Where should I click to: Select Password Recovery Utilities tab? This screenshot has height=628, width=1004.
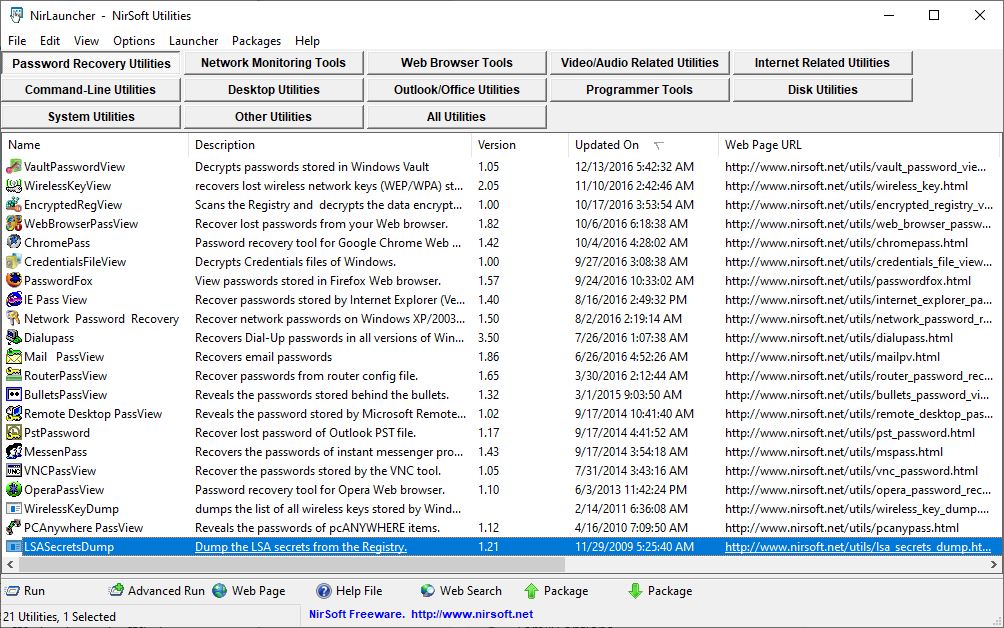coord(91,63)
